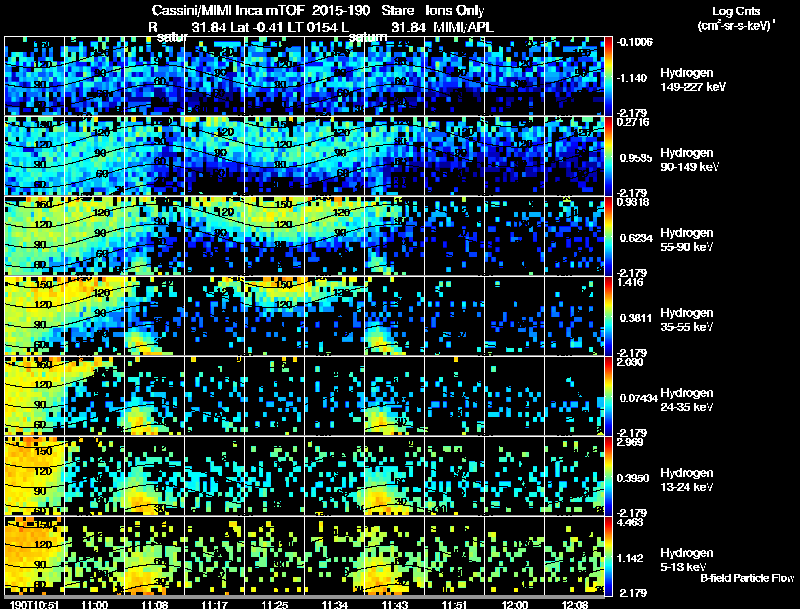Viewport: 800px width, 609px height.
Task: Click the 'Ions Only' title text
Action: tap(455, 10)
